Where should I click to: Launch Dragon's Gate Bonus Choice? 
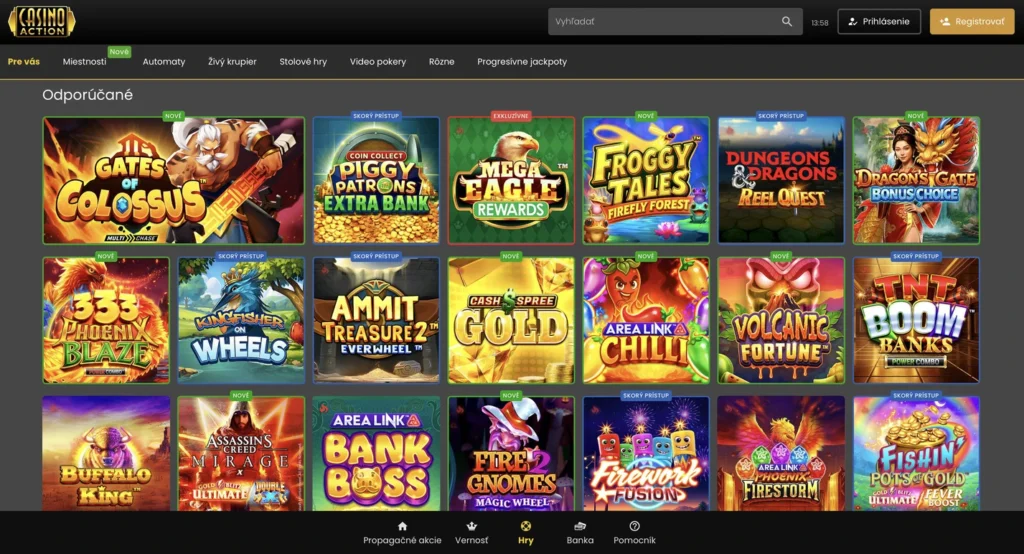click(916, 180)
